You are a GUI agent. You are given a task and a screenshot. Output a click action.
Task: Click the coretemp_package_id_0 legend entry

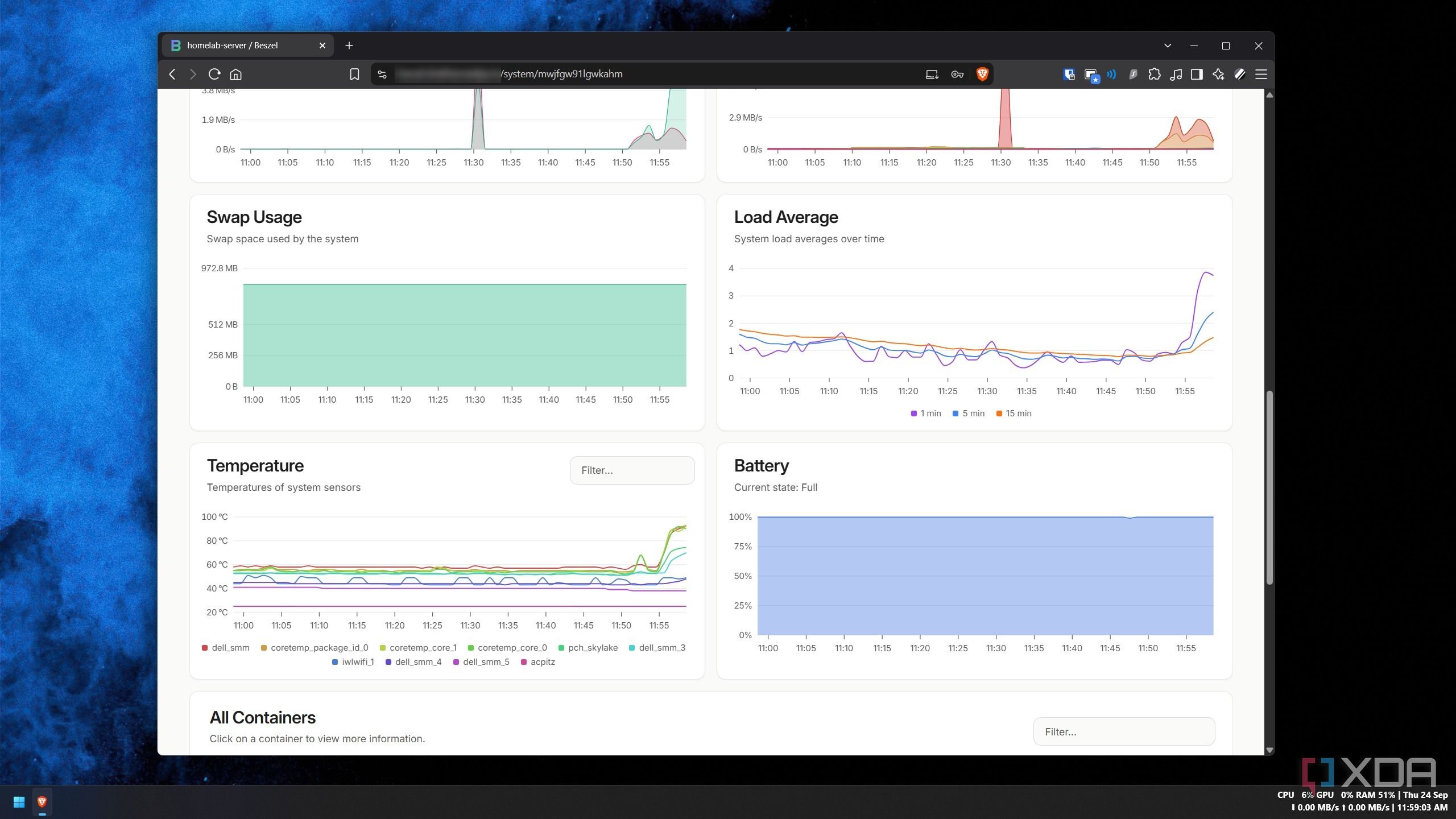click(x=315, y=648)
